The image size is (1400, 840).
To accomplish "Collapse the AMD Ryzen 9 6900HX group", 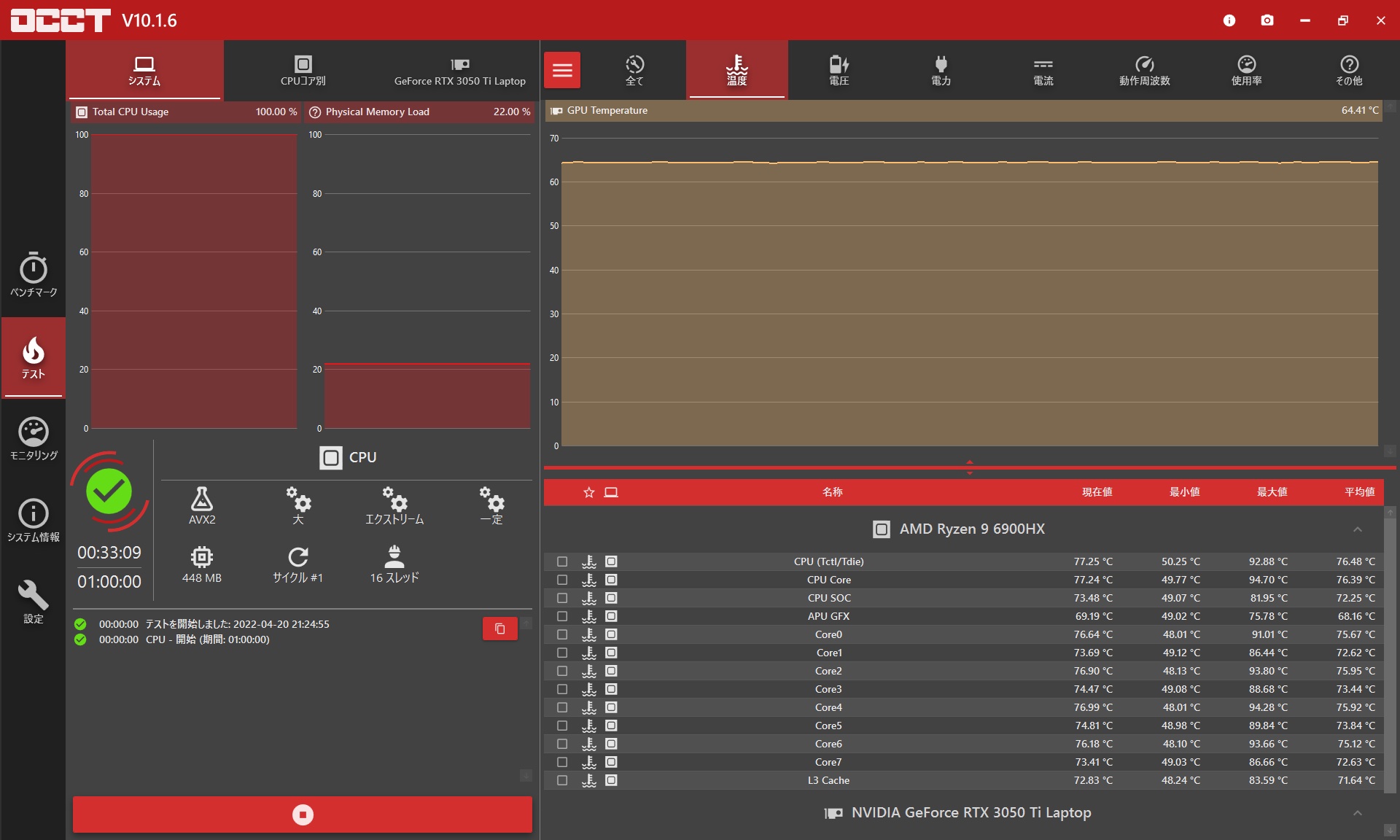I will pos(1357,529).
